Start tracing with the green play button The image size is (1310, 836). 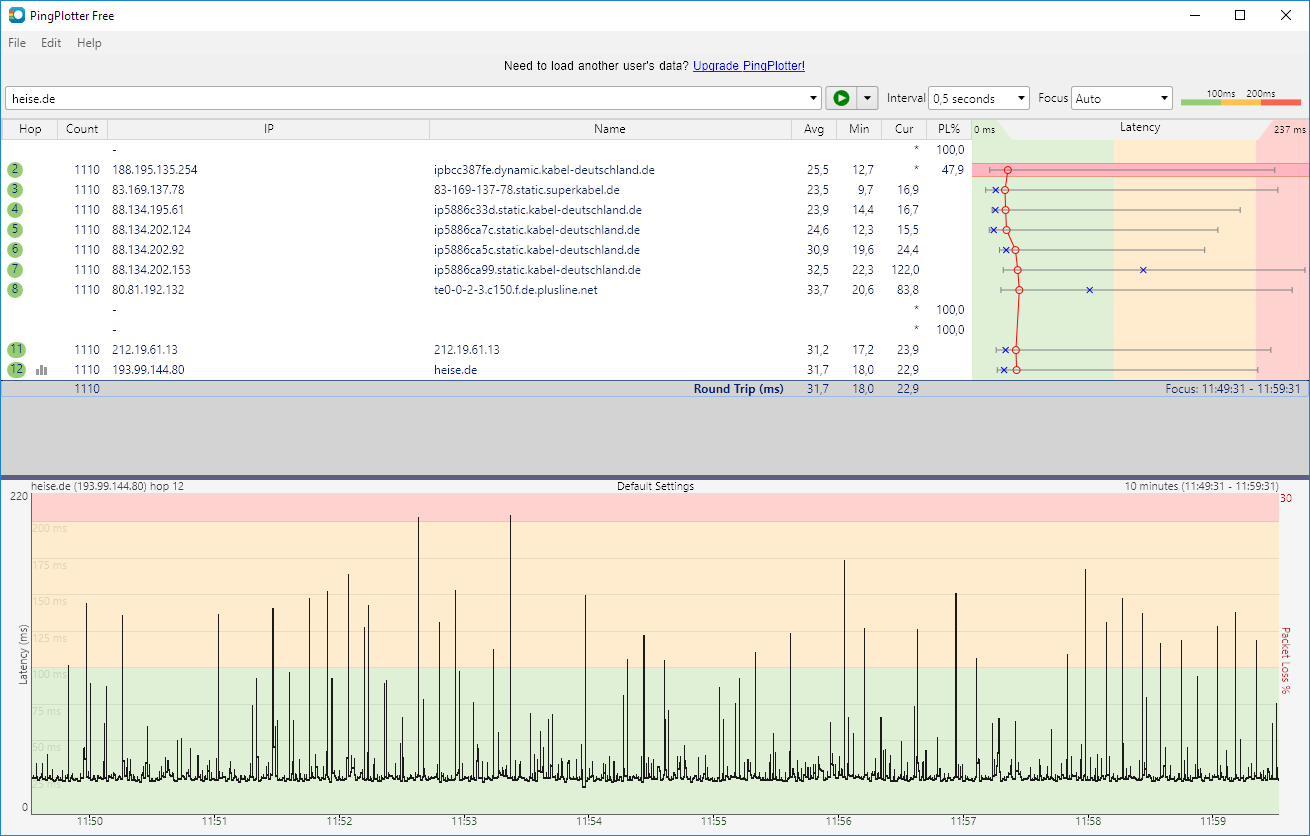tap(841, 98)
